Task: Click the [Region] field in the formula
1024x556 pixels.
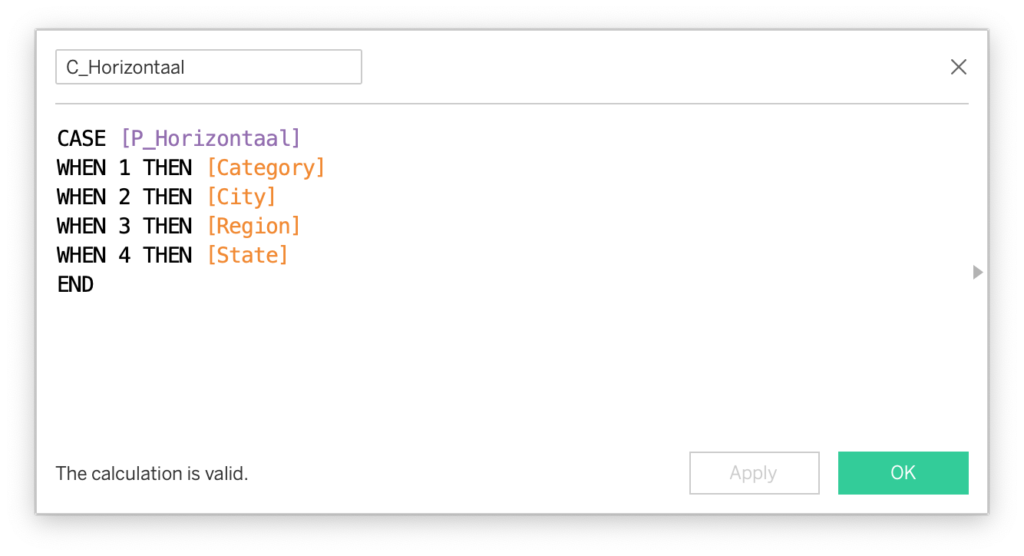Action: click(x=252, y=226)
